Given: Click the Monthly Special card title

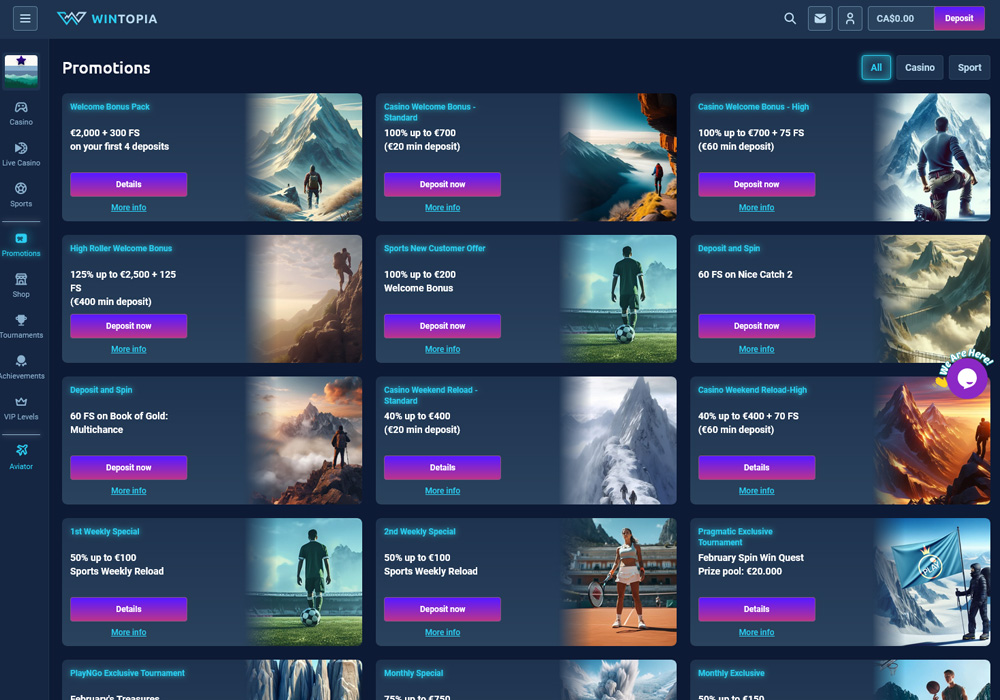Looking at the screenshot, I should 413,673.
